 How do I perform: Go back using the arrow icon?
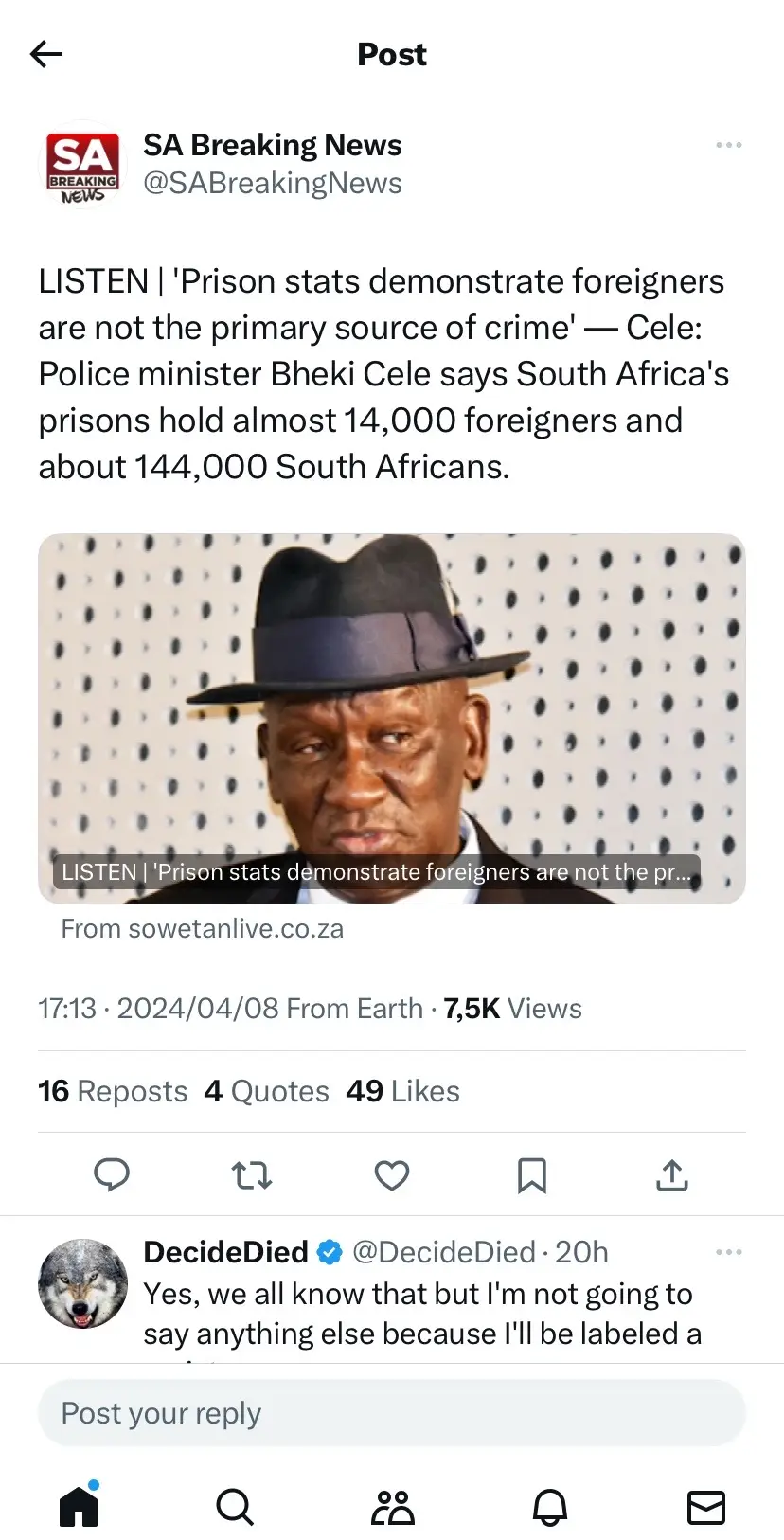(x=46, y=54)
